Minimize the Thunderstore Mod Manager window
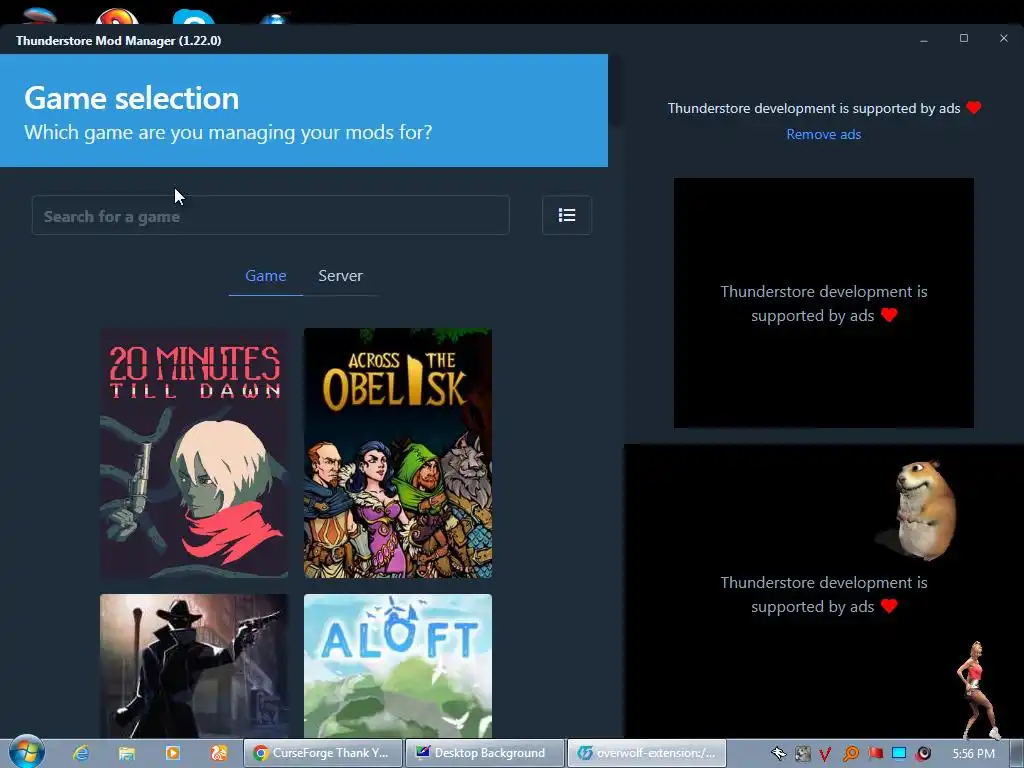 pyautogui.click(x=923, y=39)
